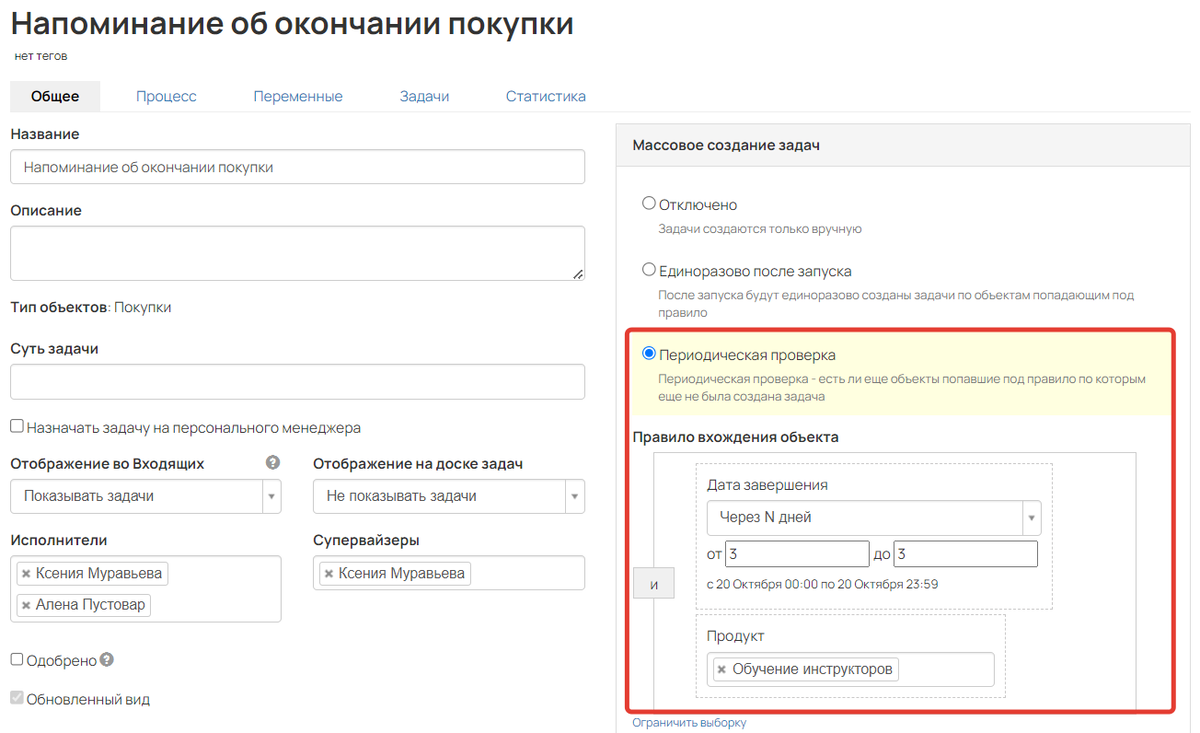1200x733 pixels.
Task: Click the date range text 20 Октября
Action: coord(822,584)
